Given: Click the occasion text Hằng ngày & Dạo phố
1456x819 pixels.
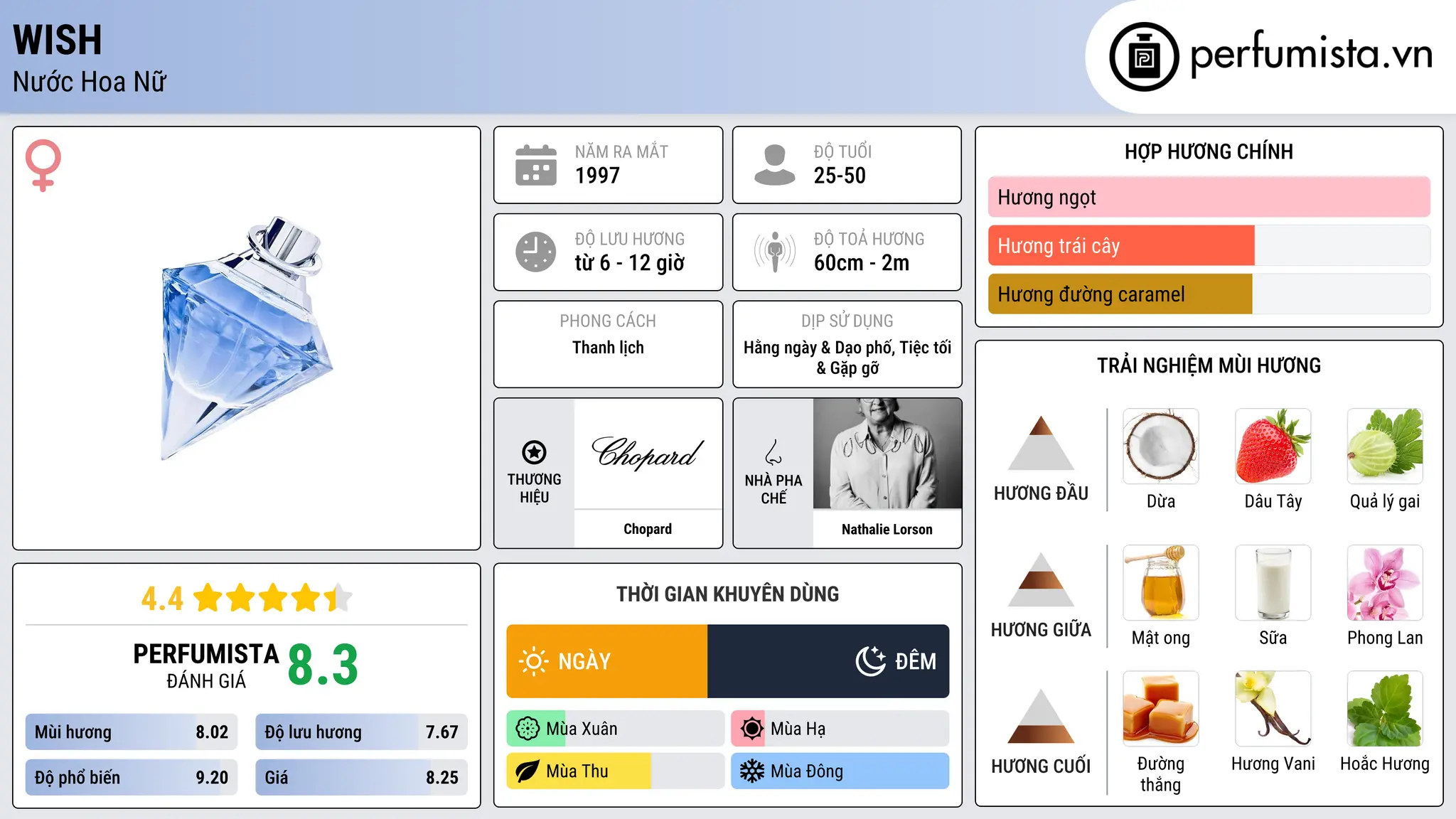Looking at the screenshot, I should [x=819, y=348].
